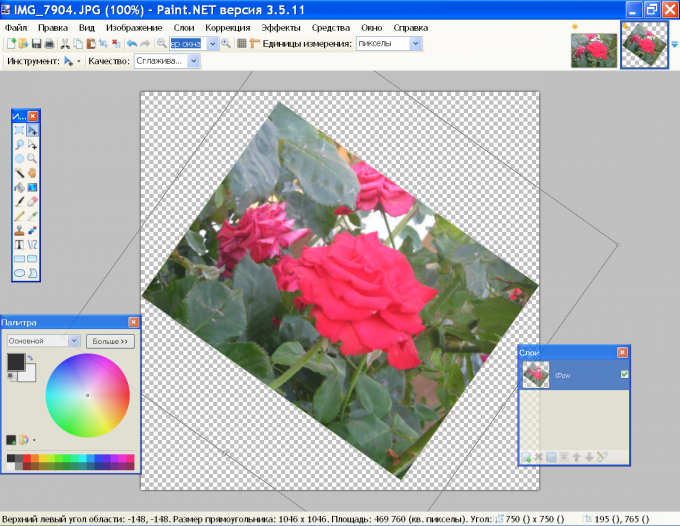Click the Save floppy disk icon
This screenshot has height=526, width=680.
(36, 43)
